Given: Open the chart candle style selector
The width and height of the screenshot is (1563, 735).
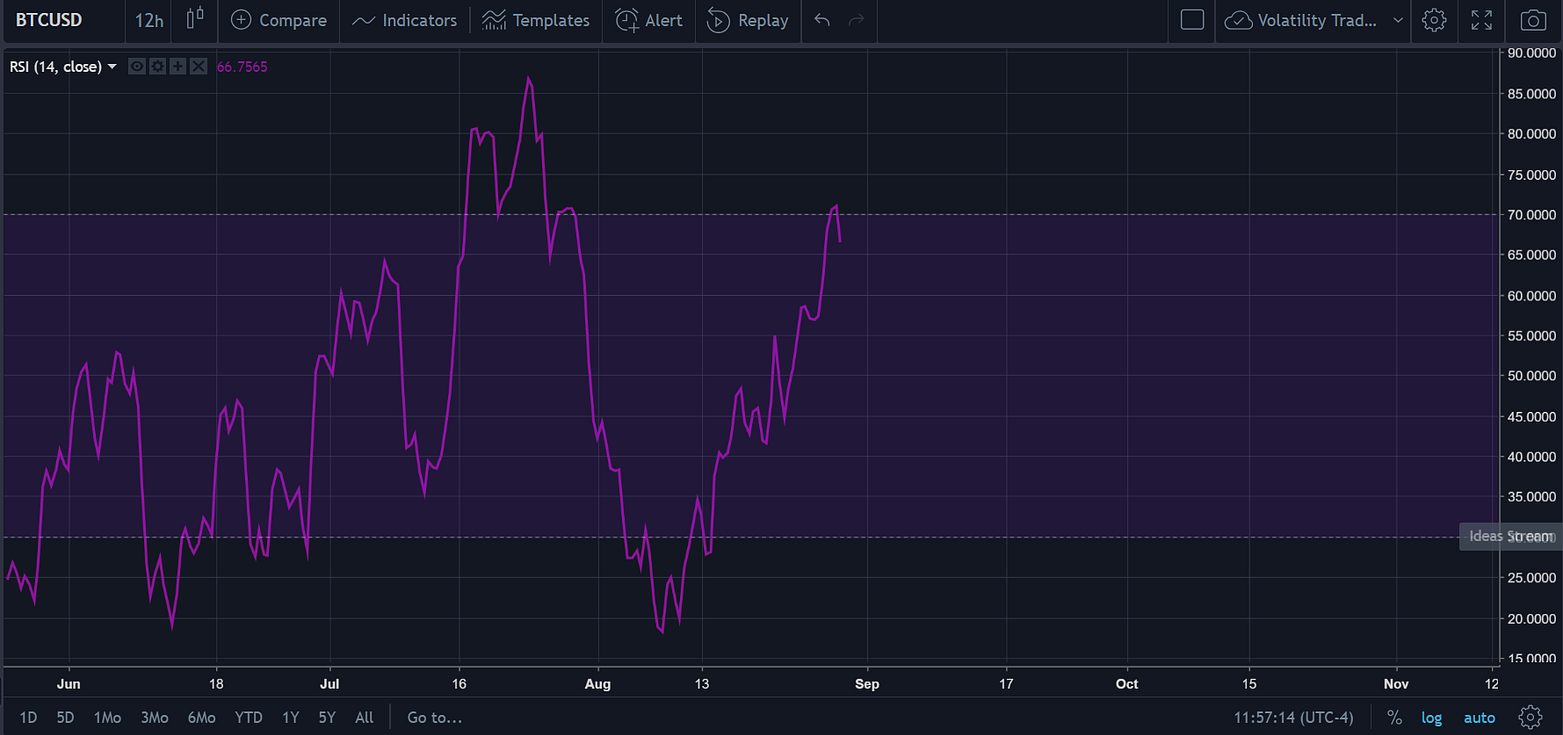Looking at the screenshot, I should tap(195, 19).
